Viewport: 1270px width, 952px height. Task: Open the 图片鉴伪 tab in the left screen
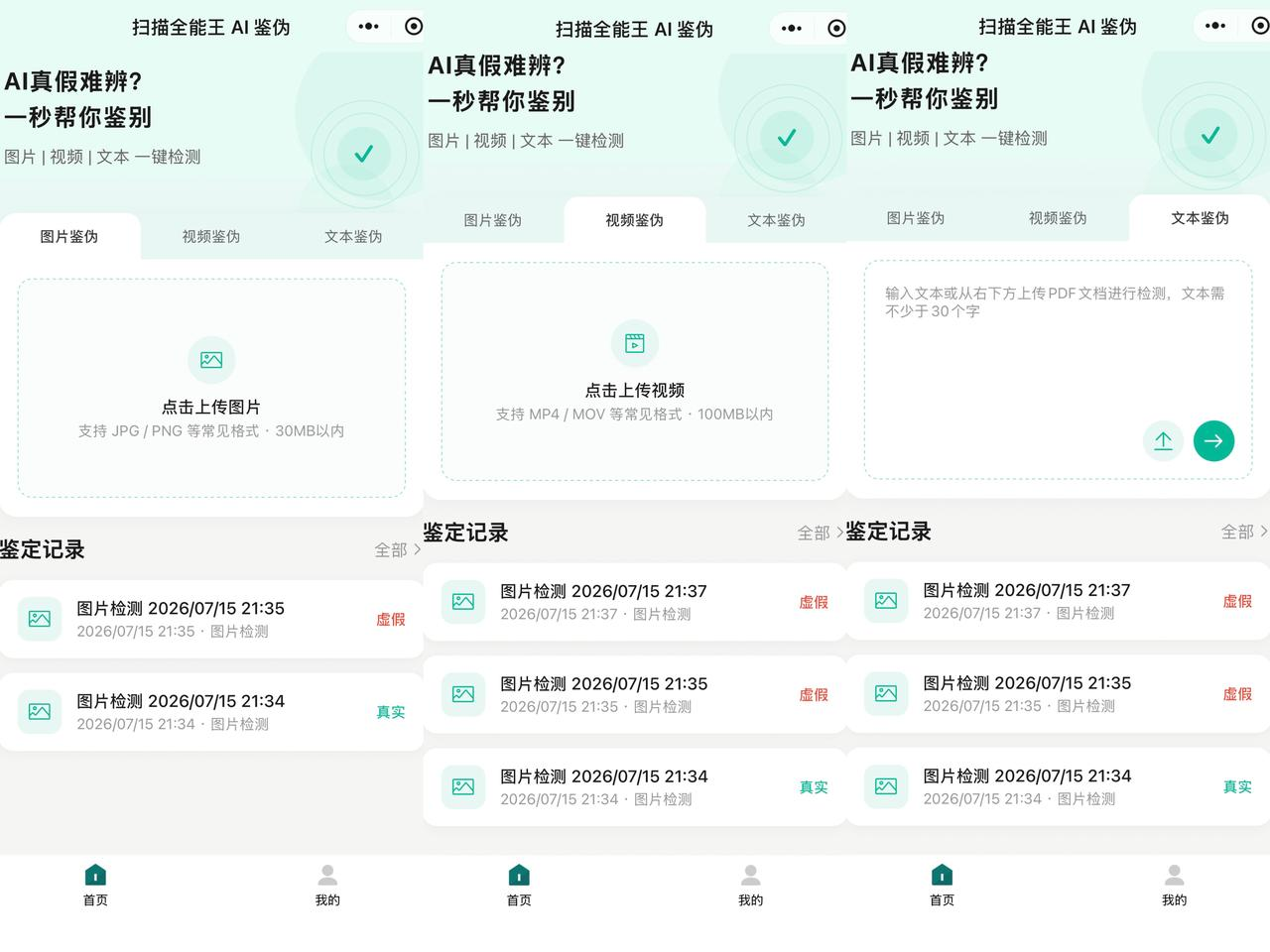tap(69, 236)
